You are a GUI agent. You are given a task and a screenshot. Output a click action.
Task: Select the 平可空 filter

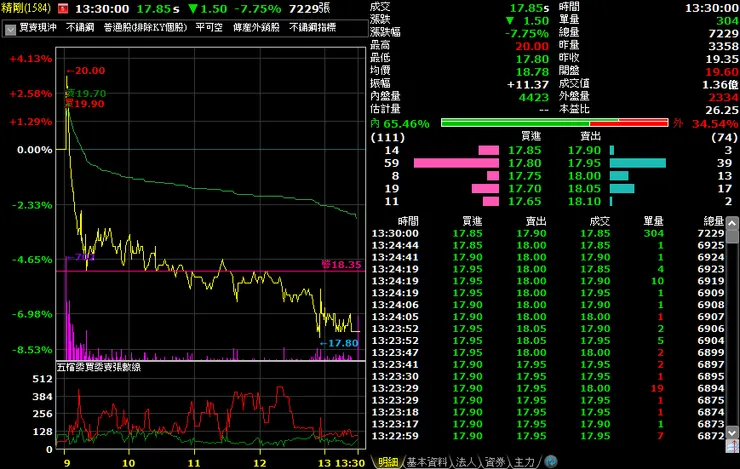pyautogui.click(x=209, y=27)
